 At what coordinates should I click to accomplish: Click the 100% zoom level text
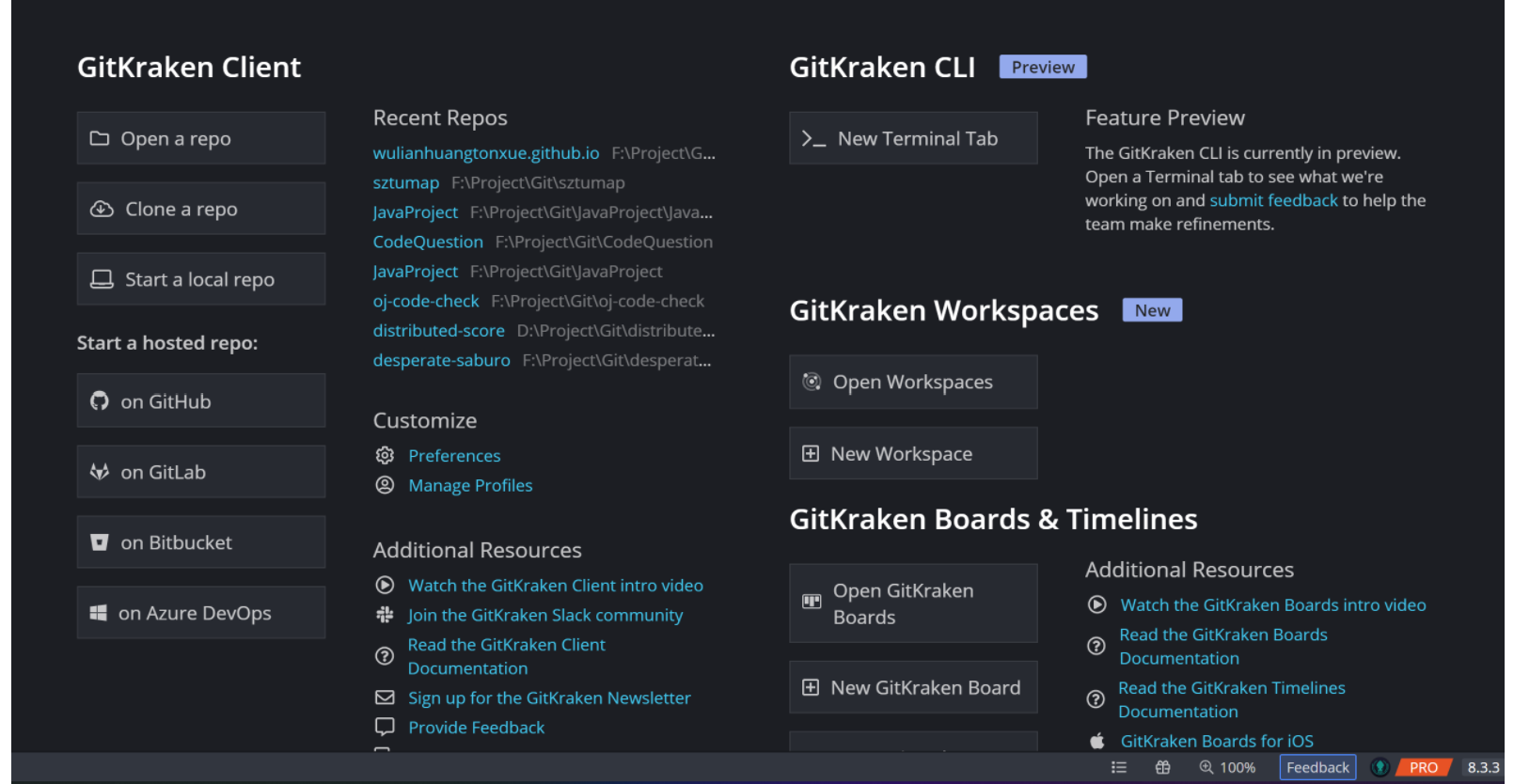click(x=1238, y=767)
